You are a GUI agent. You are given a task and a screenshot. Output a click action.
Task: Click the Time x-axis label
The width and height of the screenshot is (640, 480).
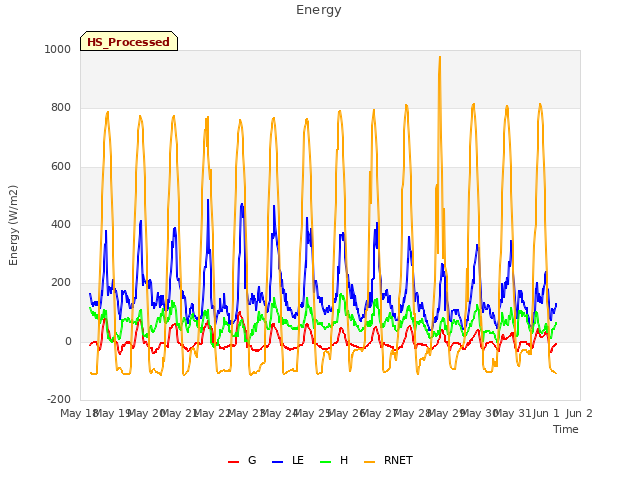click(566, 429)
